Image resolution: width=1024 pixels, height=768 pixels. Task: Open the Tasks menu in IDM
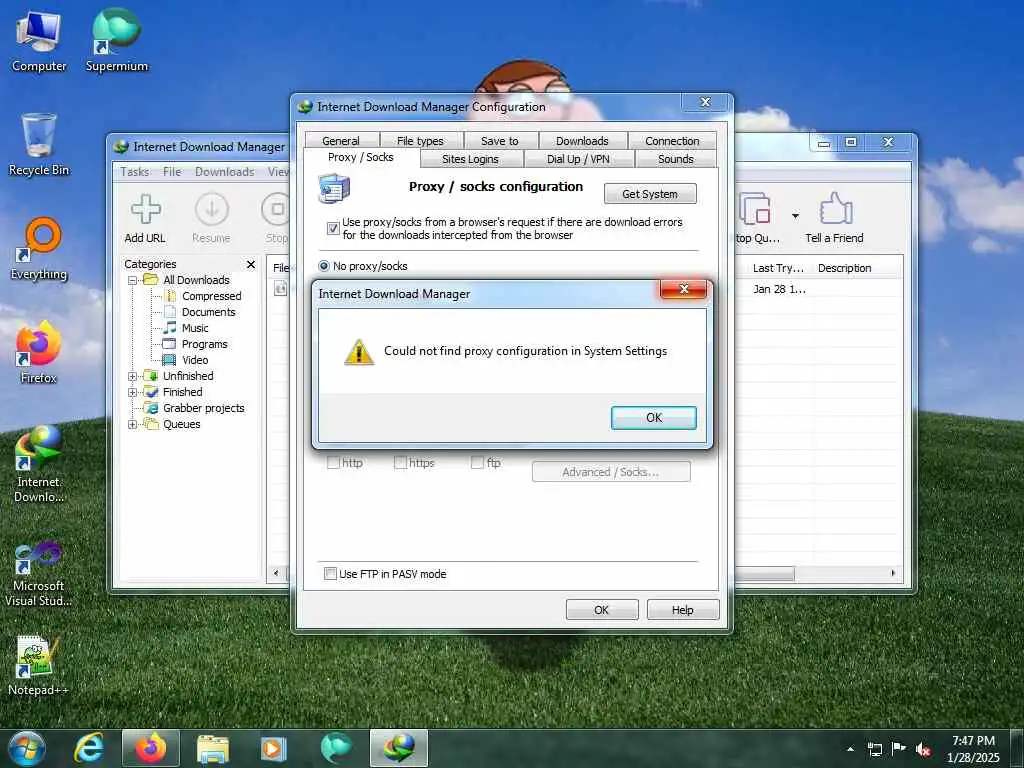point(135,172)
